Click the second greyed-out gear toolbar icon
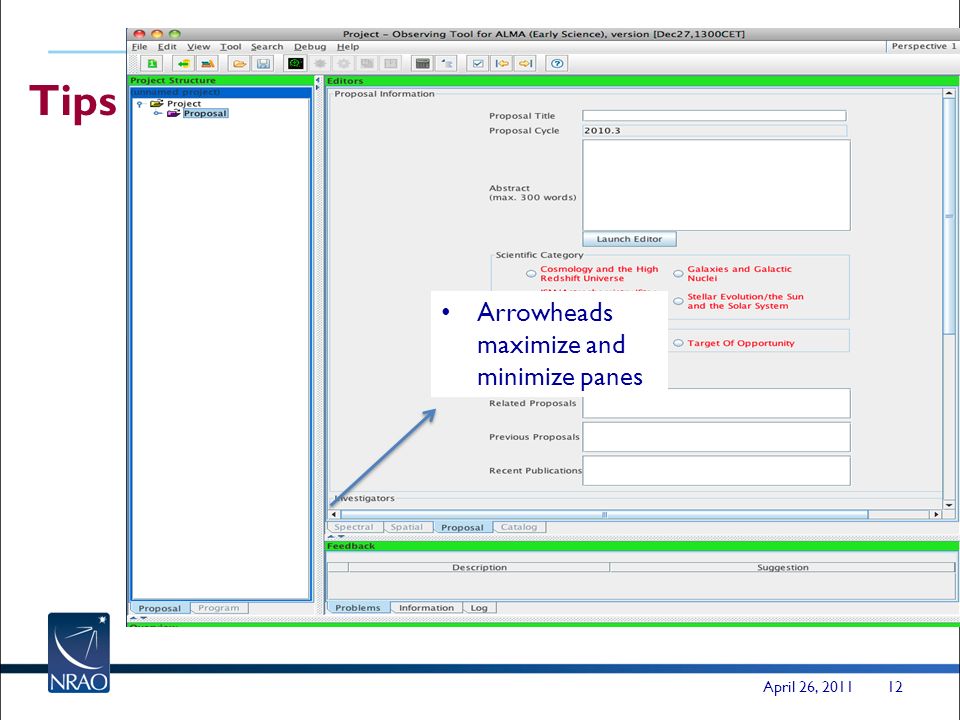Screen dimensions: 960x720 point(343,64)
